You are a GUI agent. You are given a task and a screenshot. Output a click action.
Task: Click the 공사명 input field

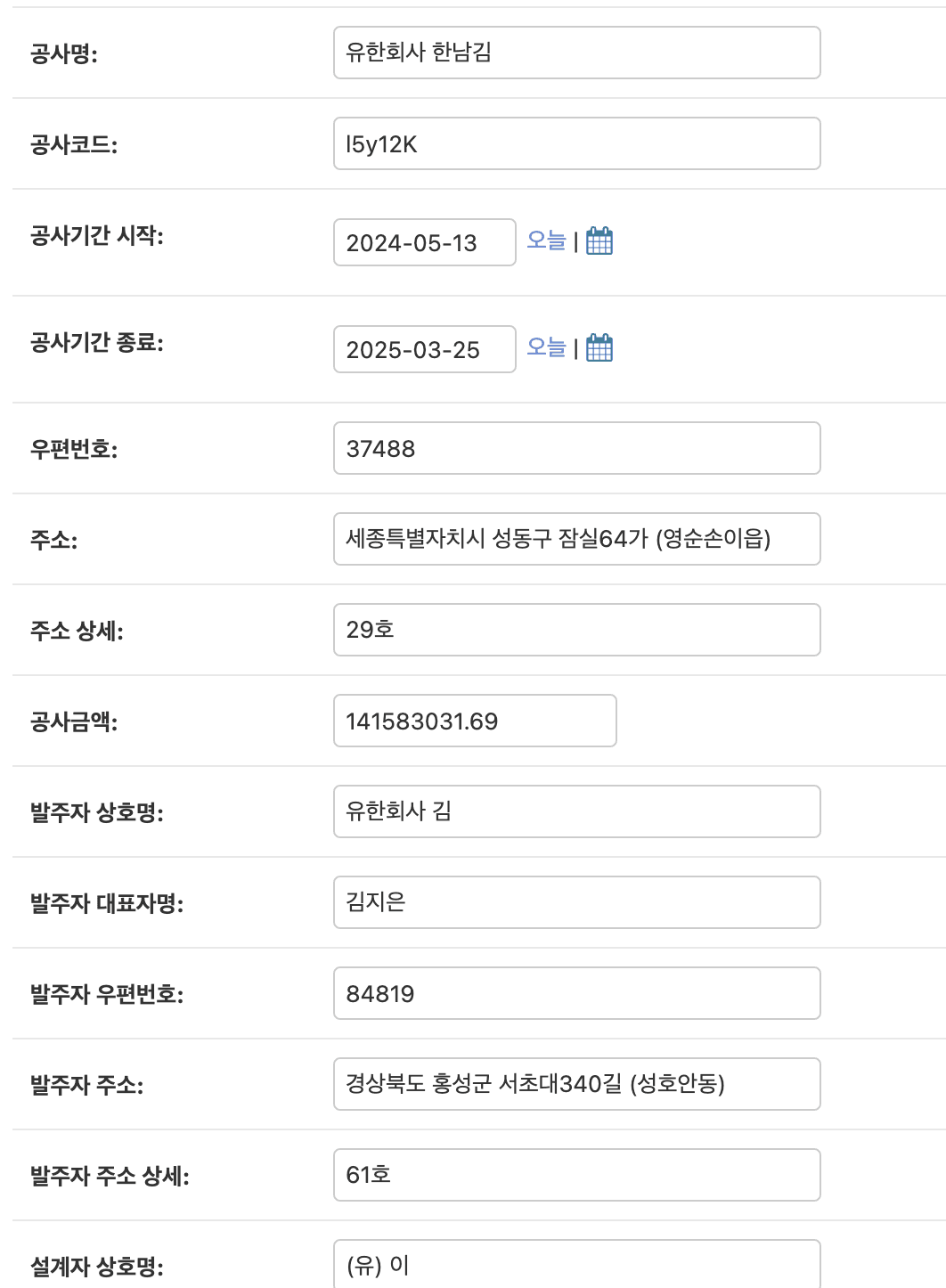[x=576, y=53]
